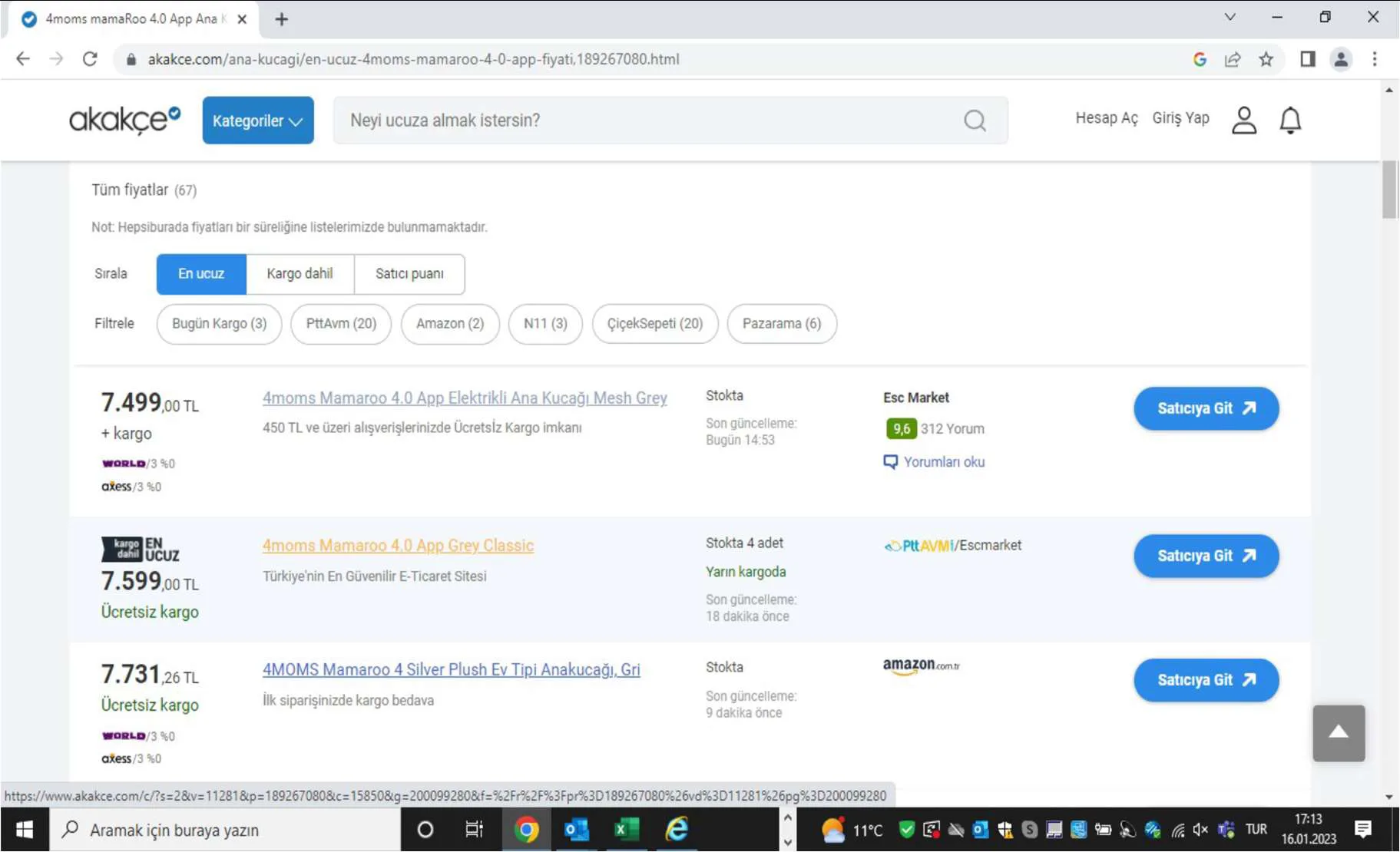Open '4moms Mamaroo 4.0 App Elektrikli Ana Kucağı Mesh Grey'
1400x852 pixels.
tap(465, 398)
